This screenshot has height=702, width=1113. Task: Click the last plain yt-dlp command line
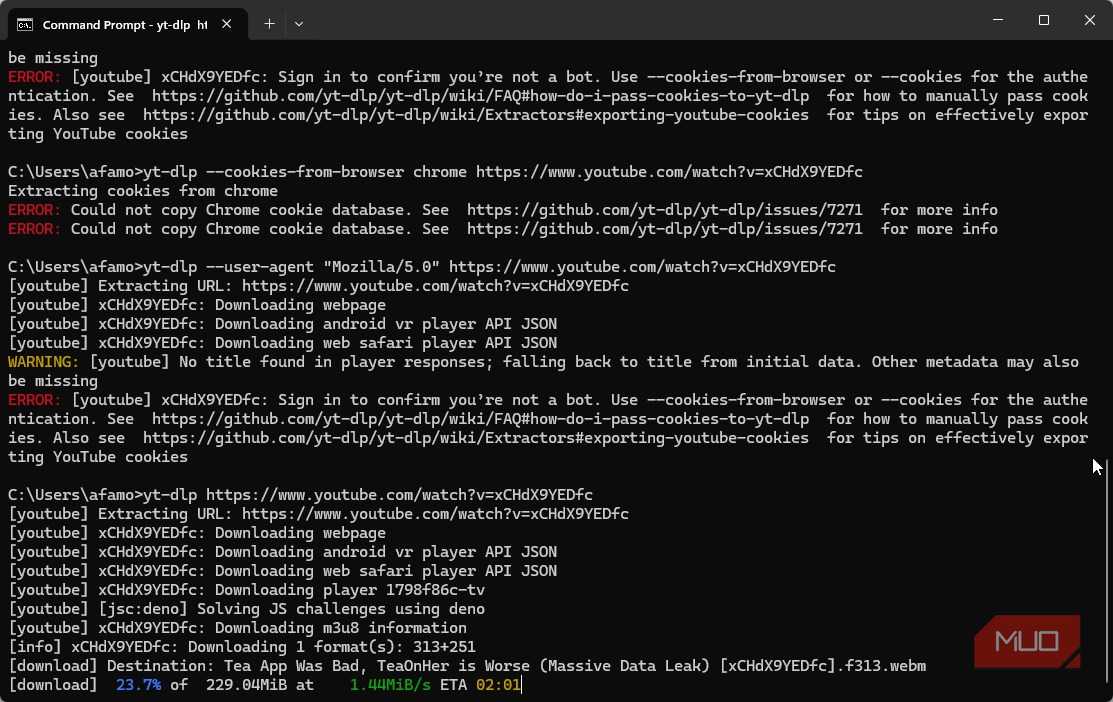(300, 495)
